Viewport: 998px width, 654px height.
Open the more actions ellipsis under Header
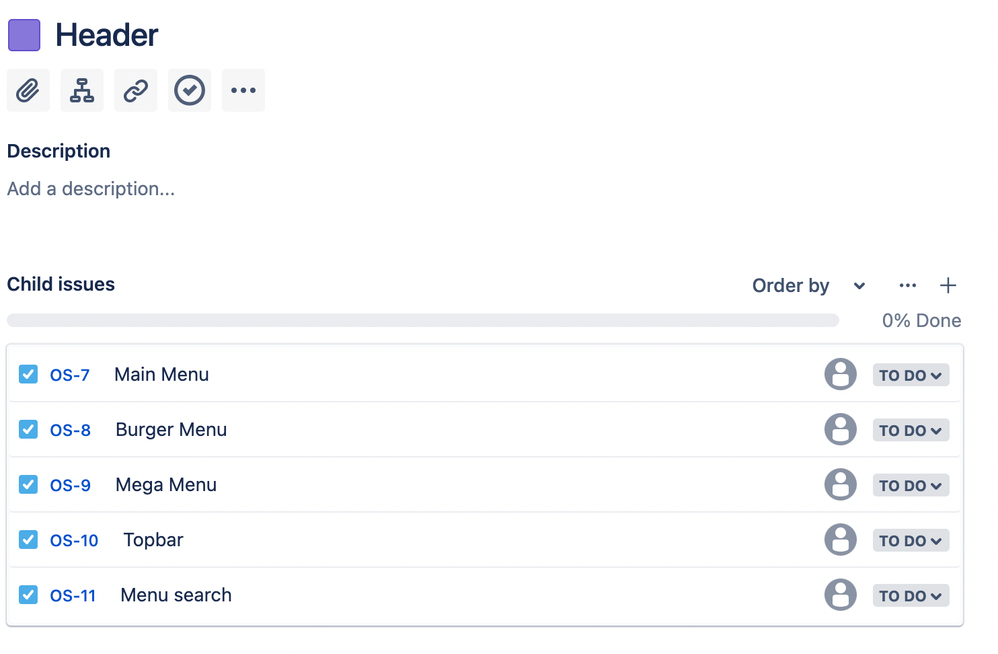[x=243, y=90]
